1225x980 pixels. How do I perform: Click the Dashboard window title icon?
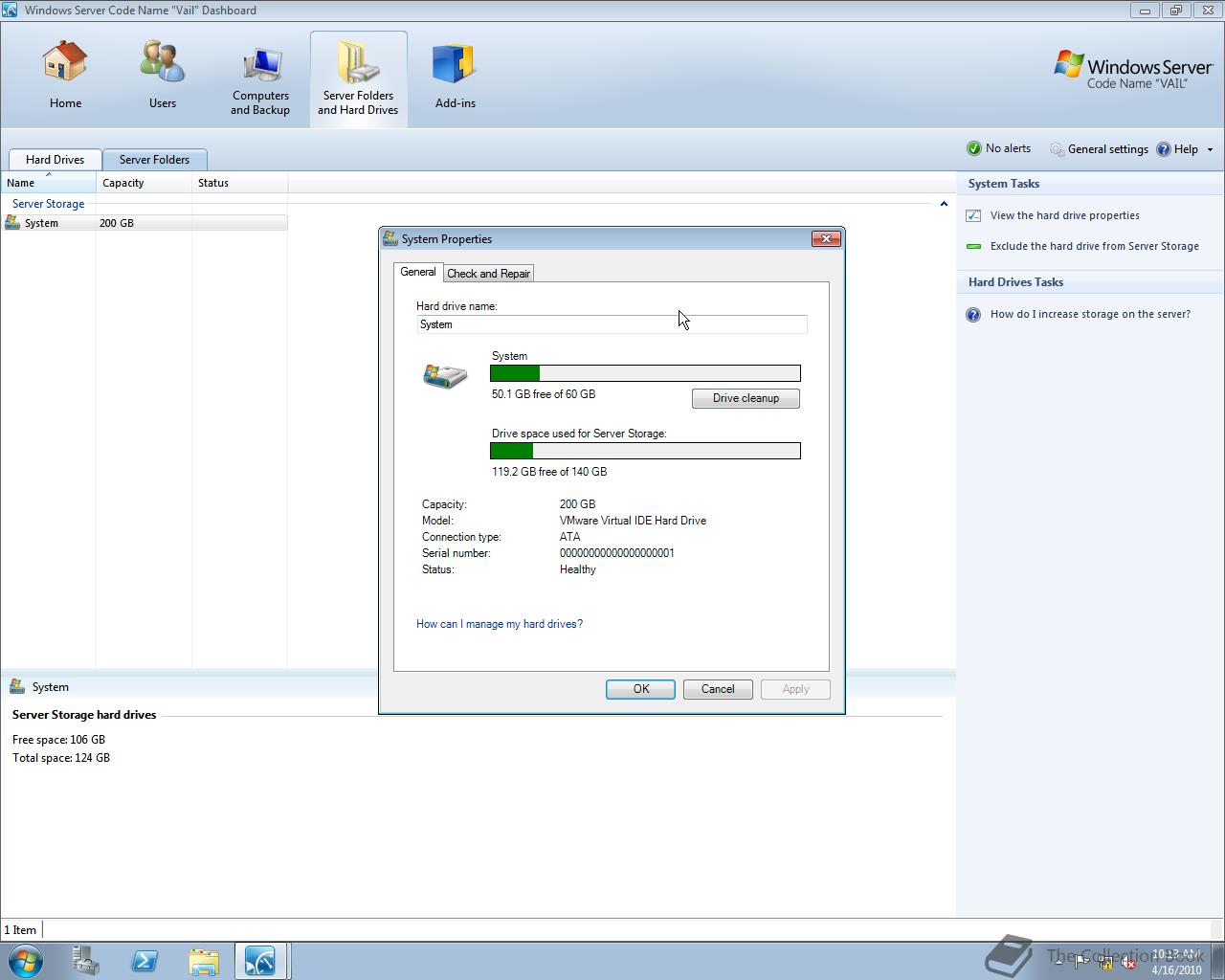[x=11, y=11]
